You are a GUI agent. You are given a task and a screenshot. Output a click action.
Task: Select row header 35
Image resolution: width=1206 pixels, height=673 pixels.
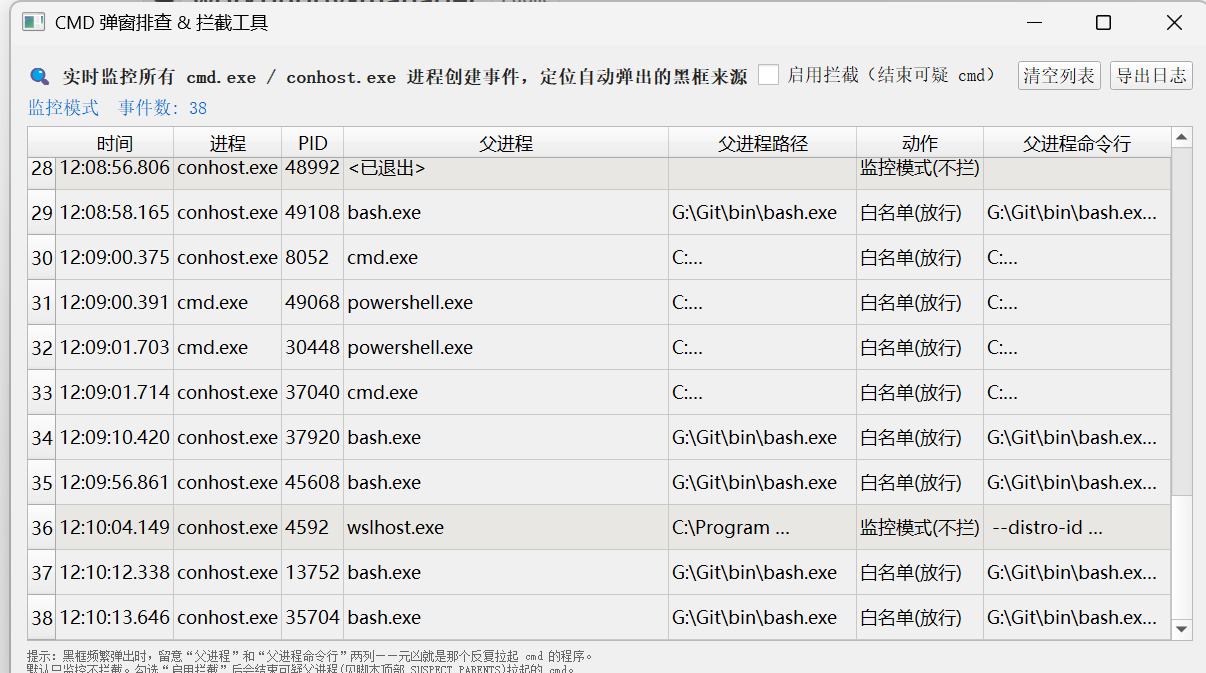41,482
